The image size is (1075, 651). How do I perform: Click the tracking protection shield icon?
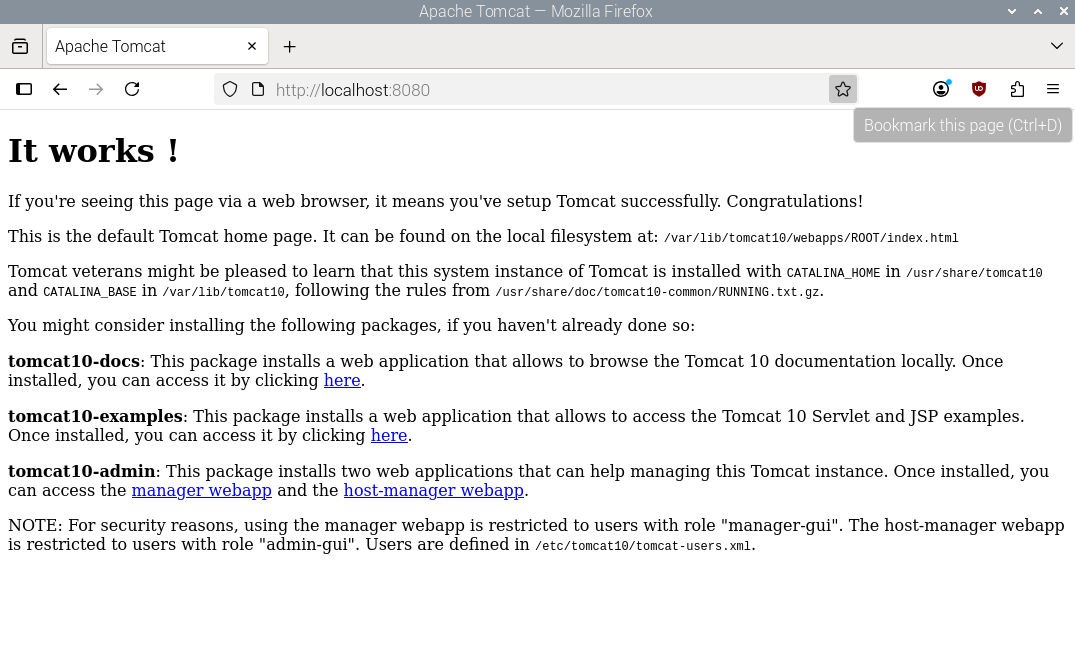click(x=230, y=90)
